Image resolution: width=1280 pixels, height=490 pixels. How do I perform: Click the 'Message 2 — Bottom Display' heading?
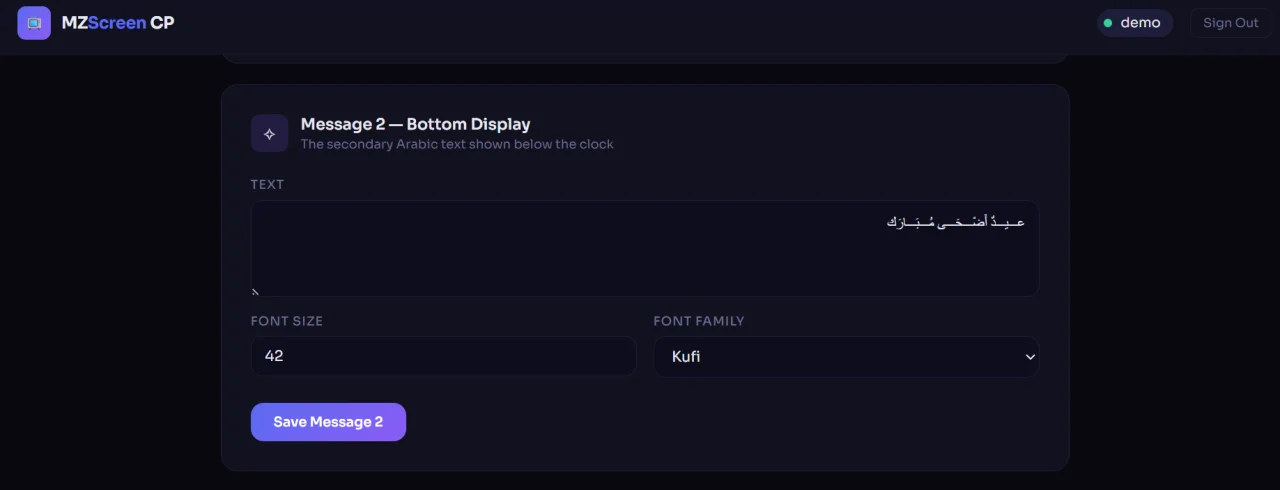(x=416, y=124)
